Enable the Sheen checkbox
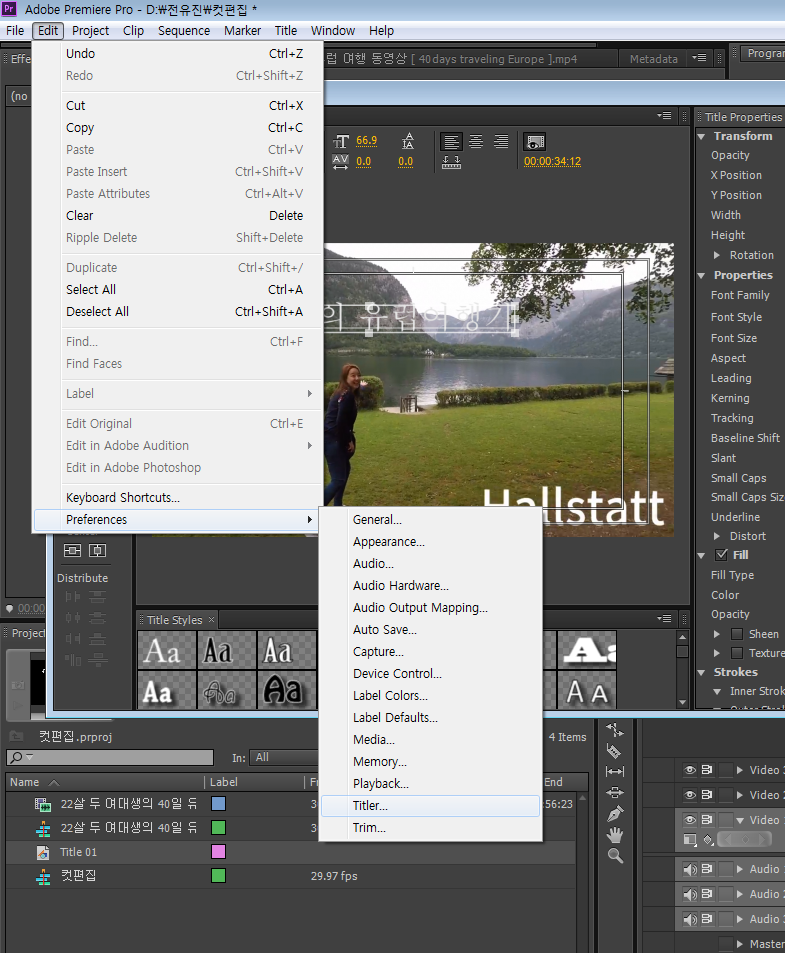The height and width of the screenshot is (953, 785). pos(737,634)
